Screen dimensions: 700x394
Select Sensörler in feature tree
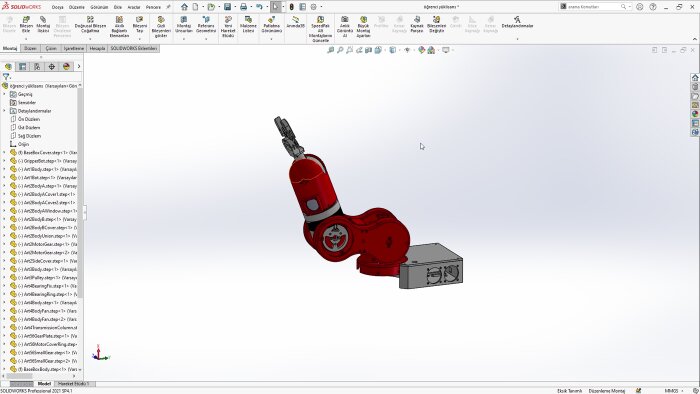pyautogui.click(x=27, y=103)
